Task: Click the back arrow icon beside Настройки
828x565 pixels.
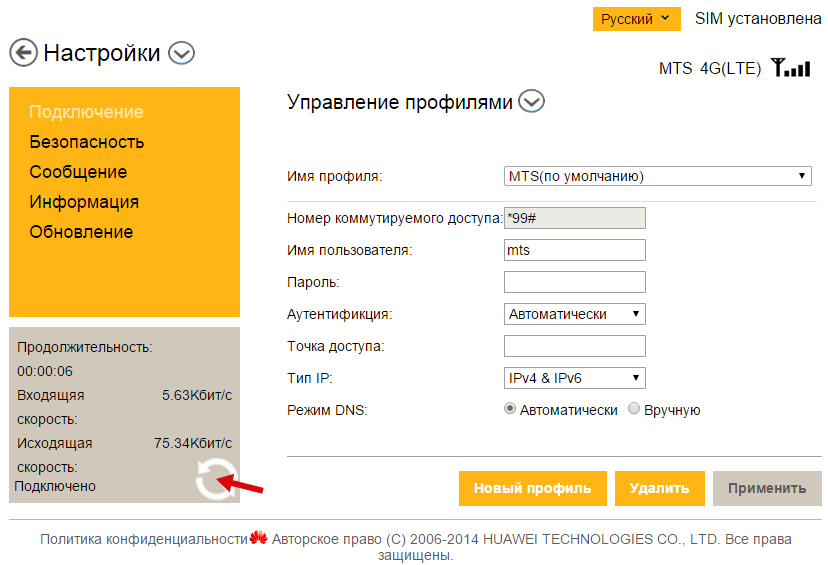Action: 23,53
